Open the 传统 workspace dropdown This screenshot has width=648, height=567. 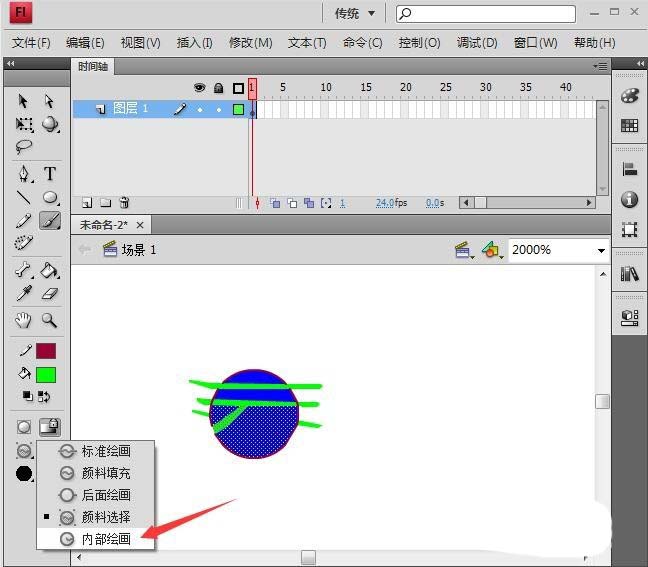coord(355,14)
